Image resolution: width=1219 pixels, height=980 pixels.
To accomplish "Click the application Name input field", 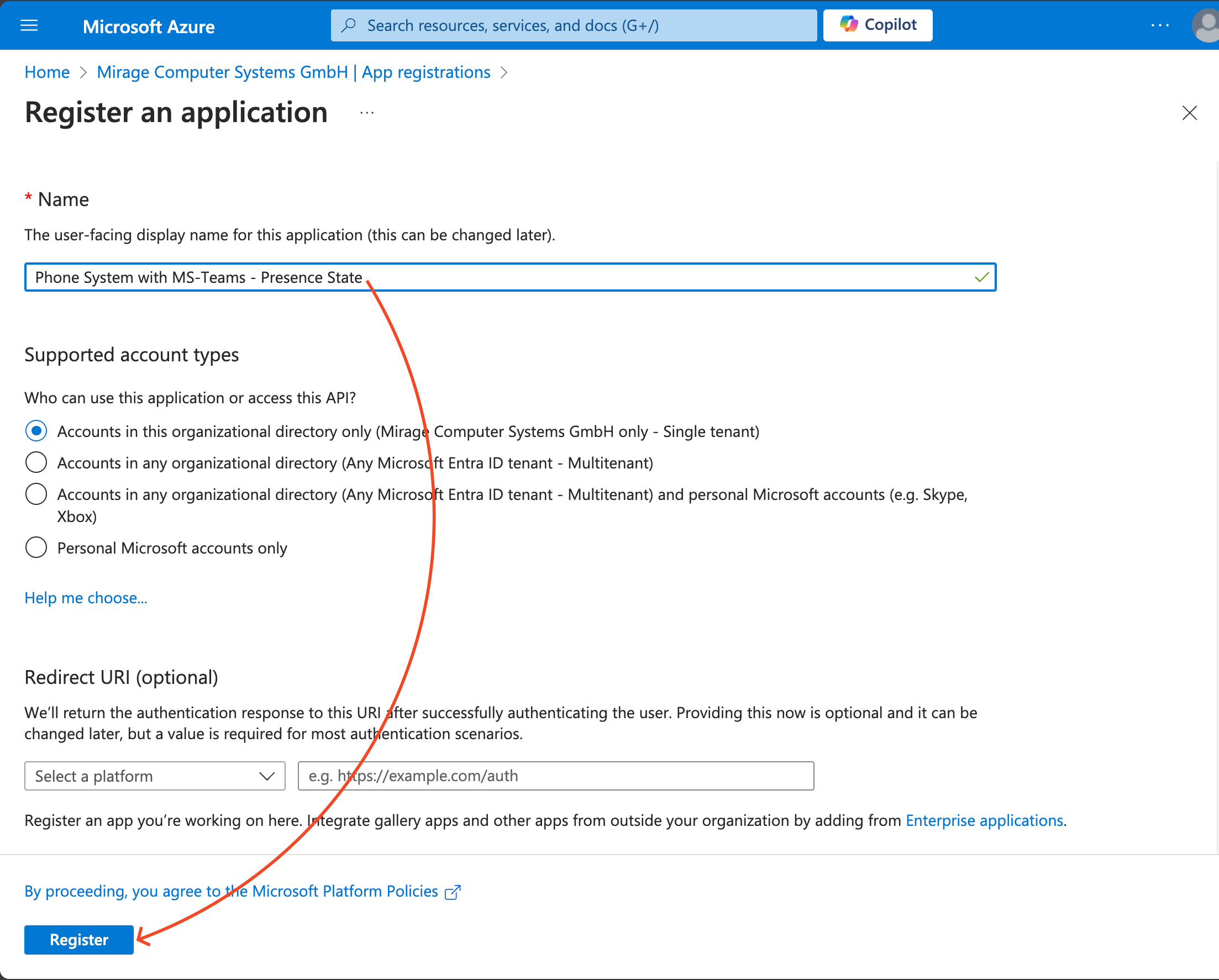I will point(510,277).
